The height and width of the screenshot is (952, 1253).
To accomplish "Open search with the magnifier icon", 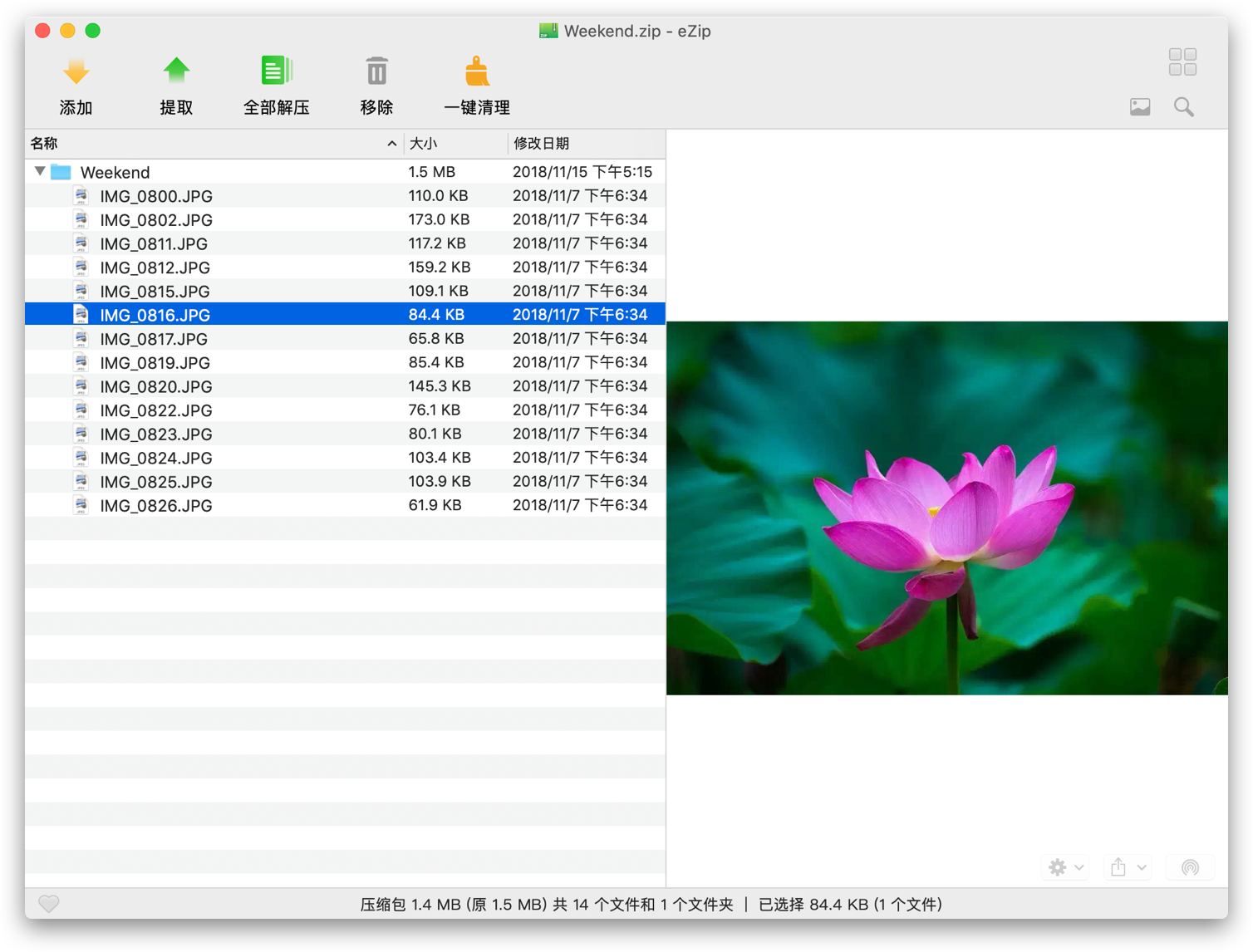I will coord(1183,106).
